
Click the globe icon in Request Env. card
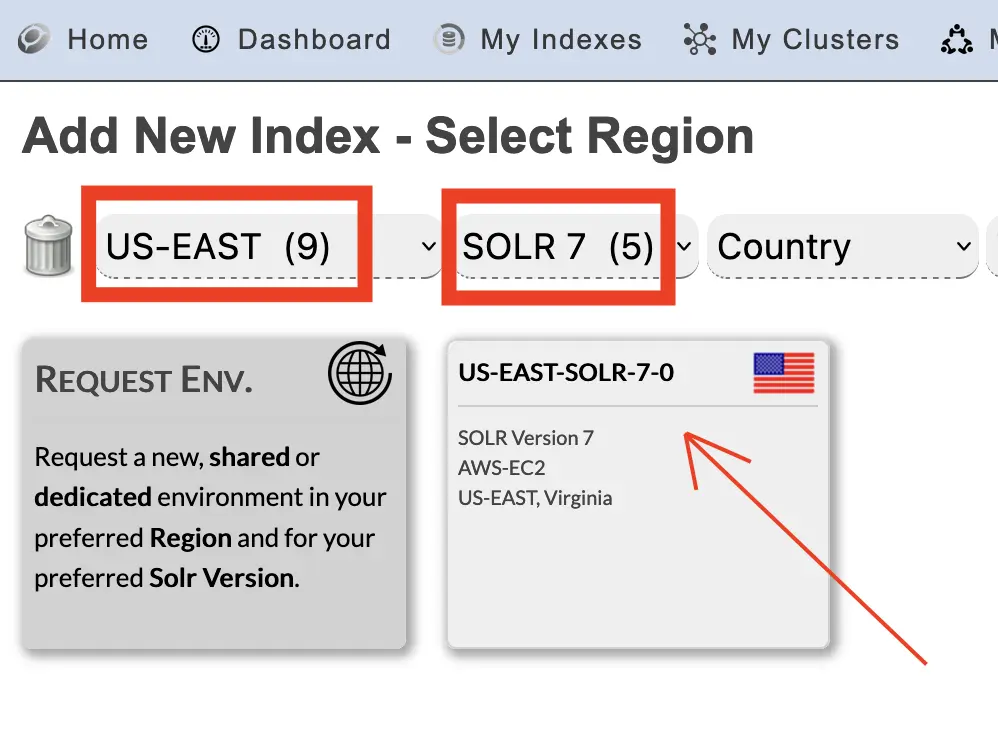(360, 374)
